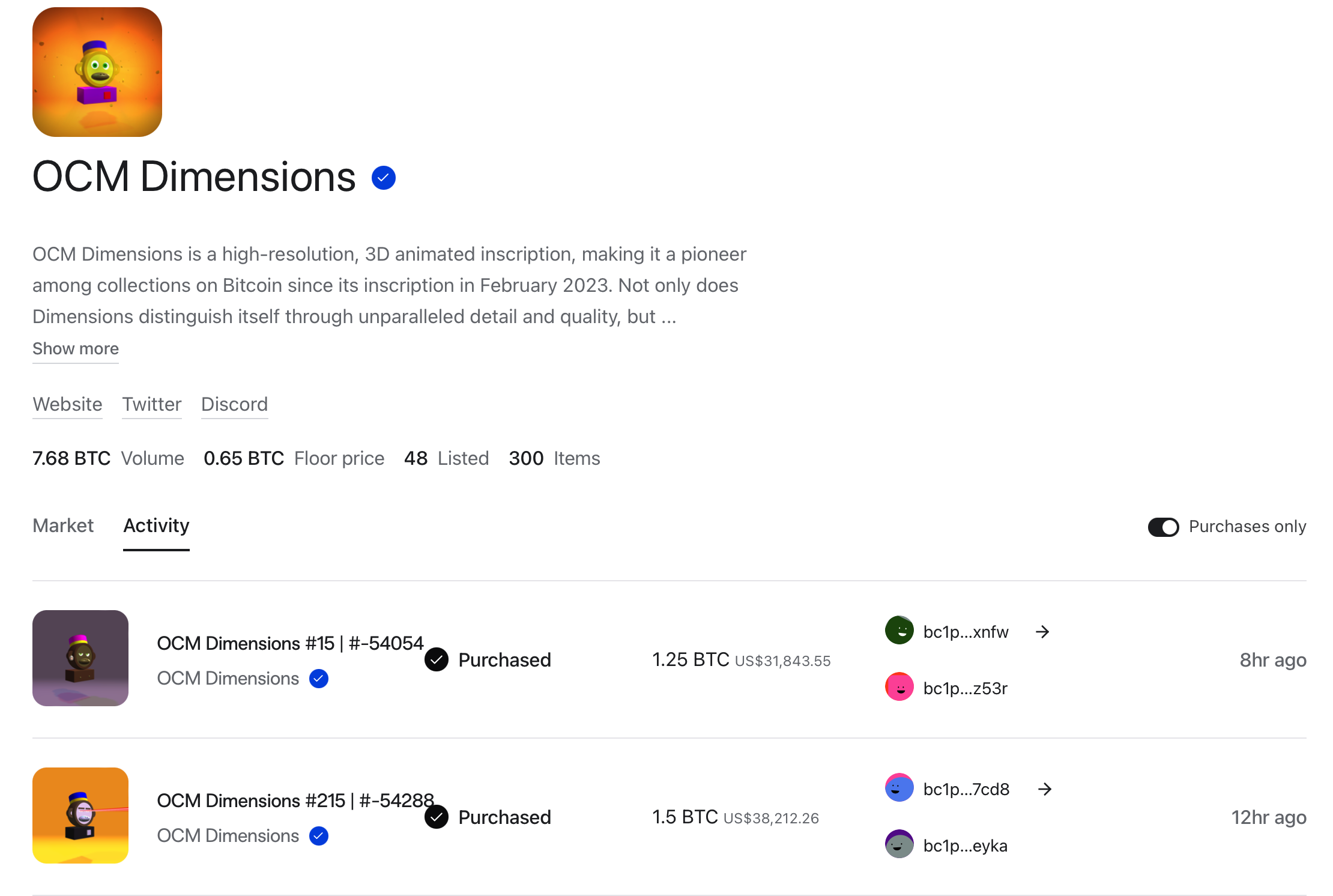Expand description with Show more
This screenshot has width=1333, height=896.
tap(76, 349)
